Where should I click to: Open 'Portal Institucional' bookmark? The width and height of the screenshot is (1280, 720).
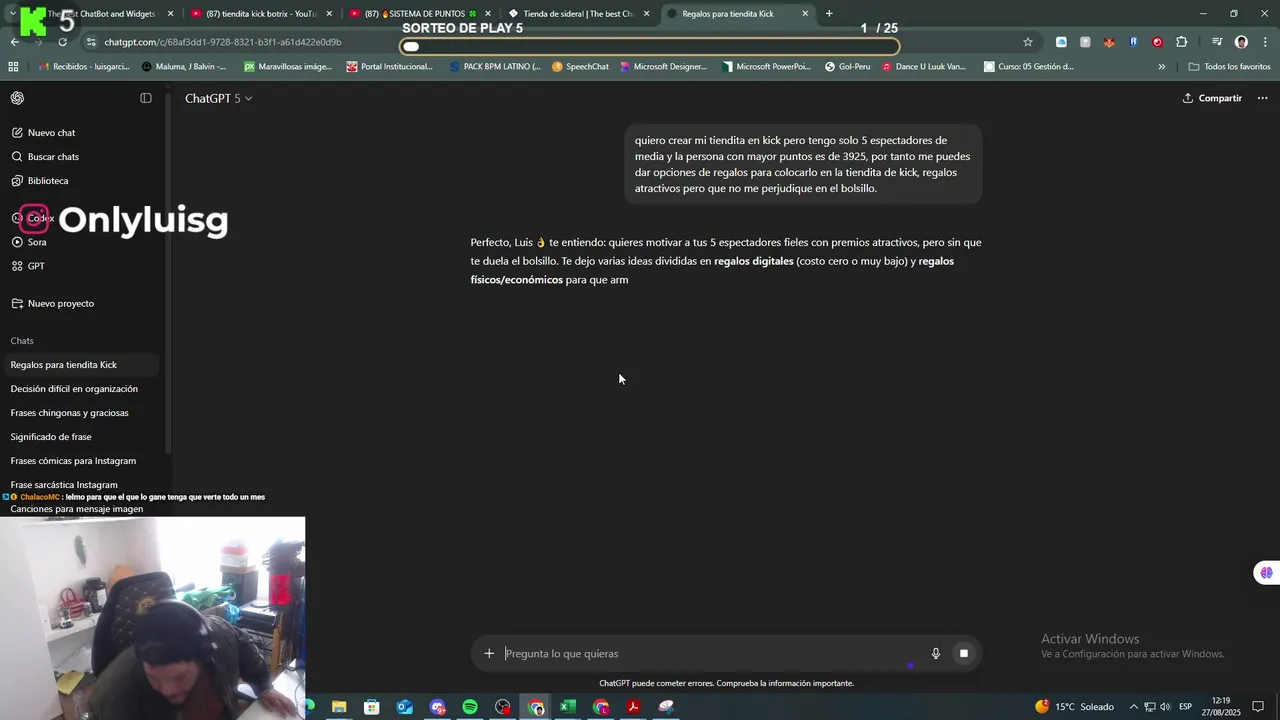coord(390,67)
